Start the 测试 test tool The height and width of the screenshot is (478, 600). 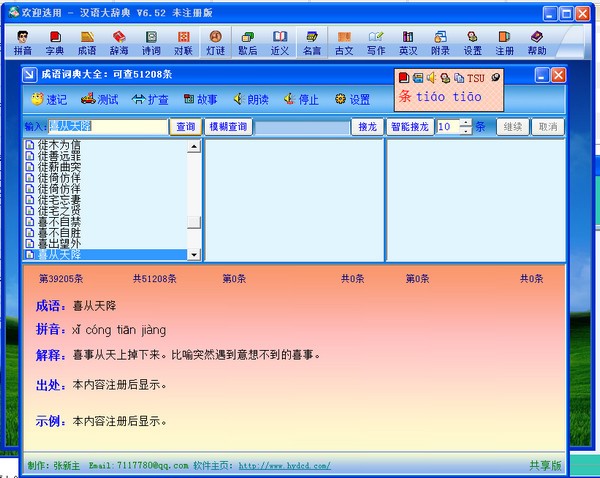[99, 100]
